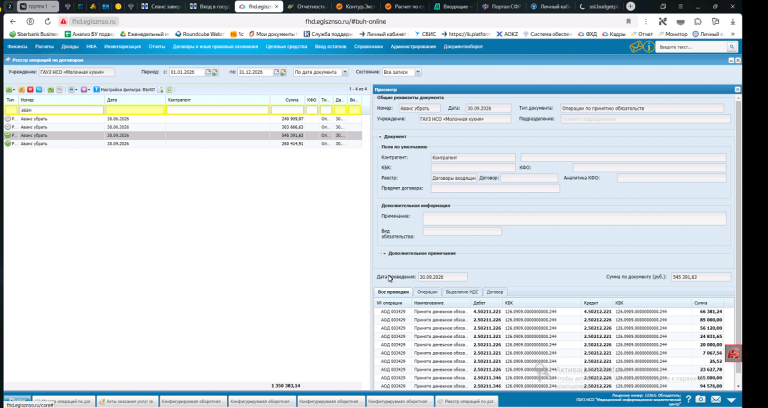The image size is (768, 408).
Task: Click the red floating side widget icon
Action: (x=733, y=353)
